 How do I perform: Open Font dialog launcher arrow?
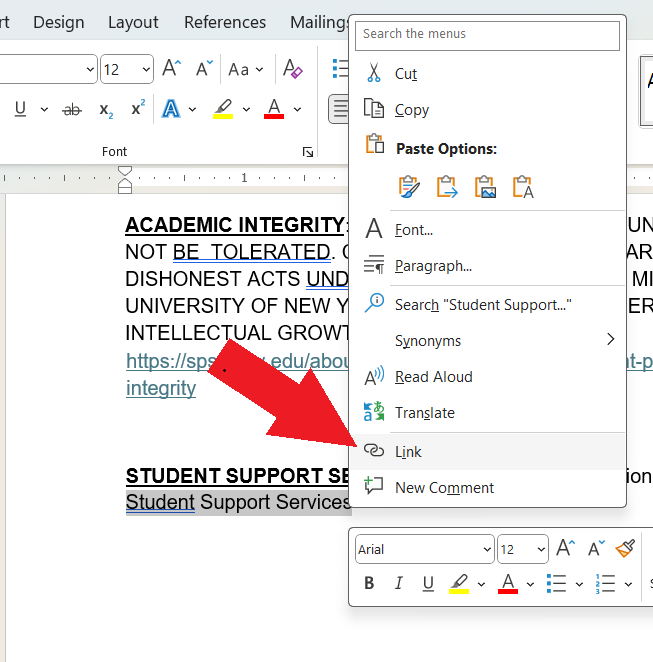[308, 152]
